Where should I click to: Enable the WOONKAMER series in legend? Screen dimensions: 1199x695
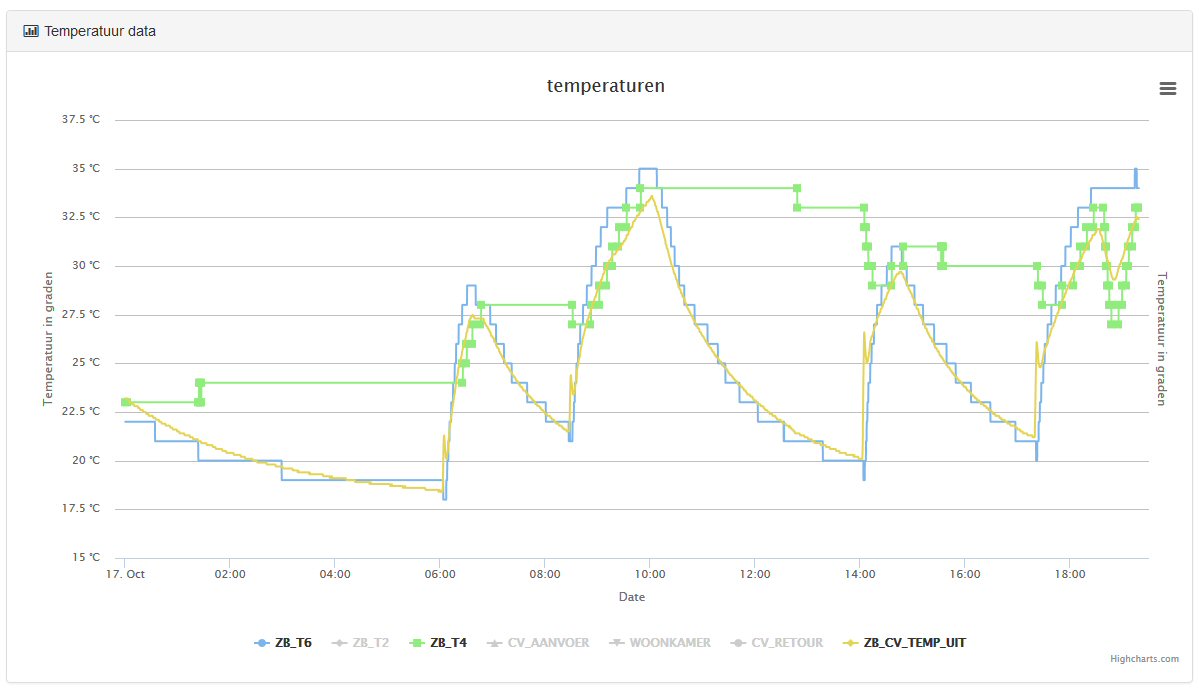[x=669, y=643]
